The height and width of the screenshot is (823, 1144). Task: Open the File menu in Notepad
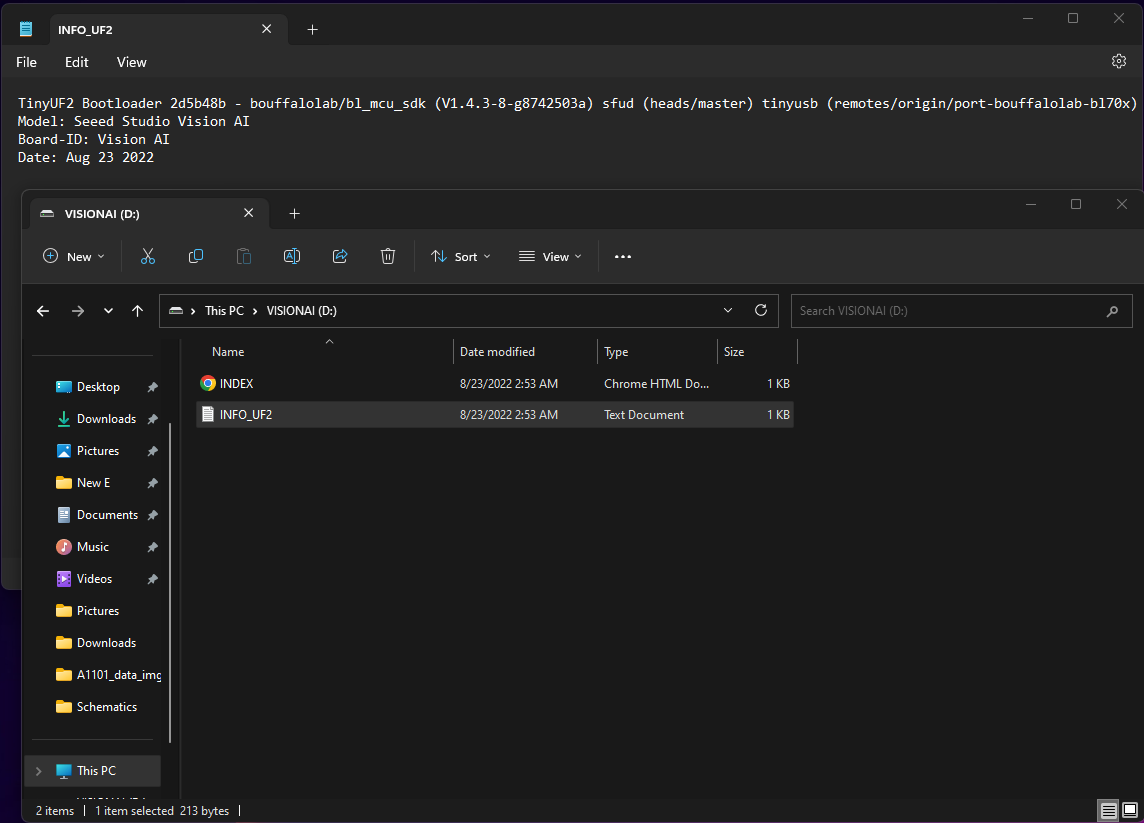tap(27, 62)
